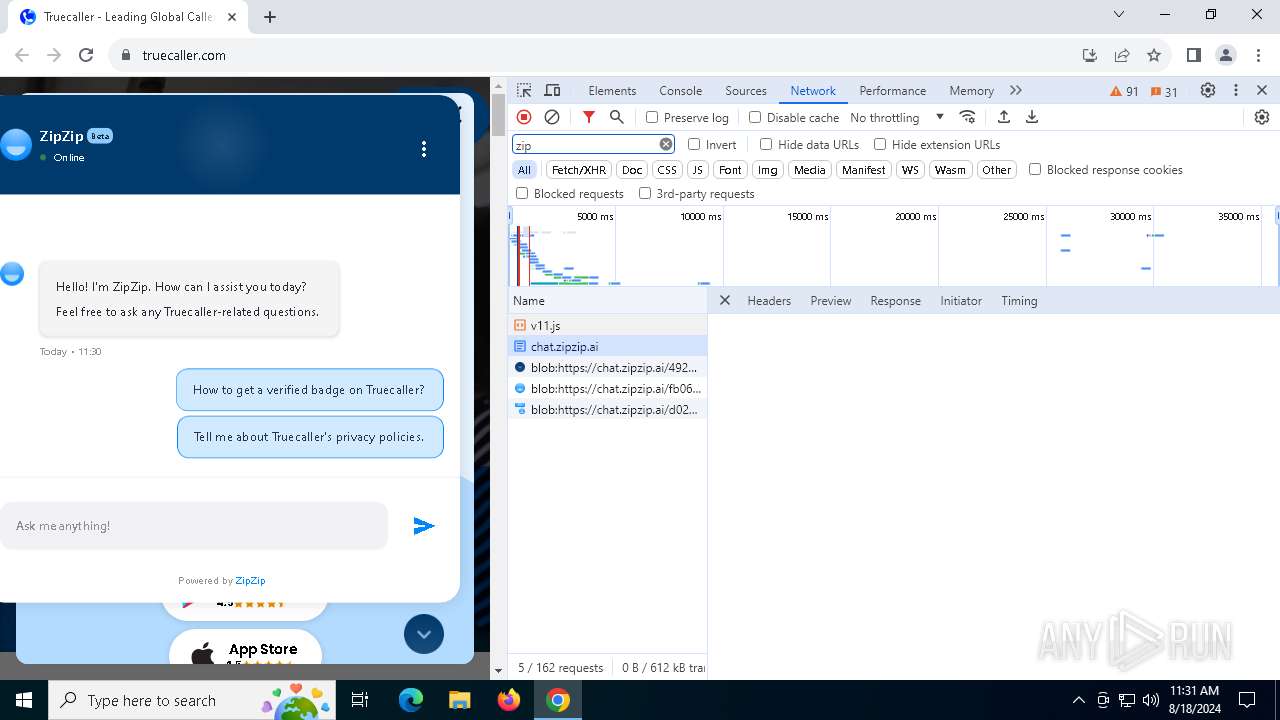Open network search magnifier icon

[x=617, y=117]
